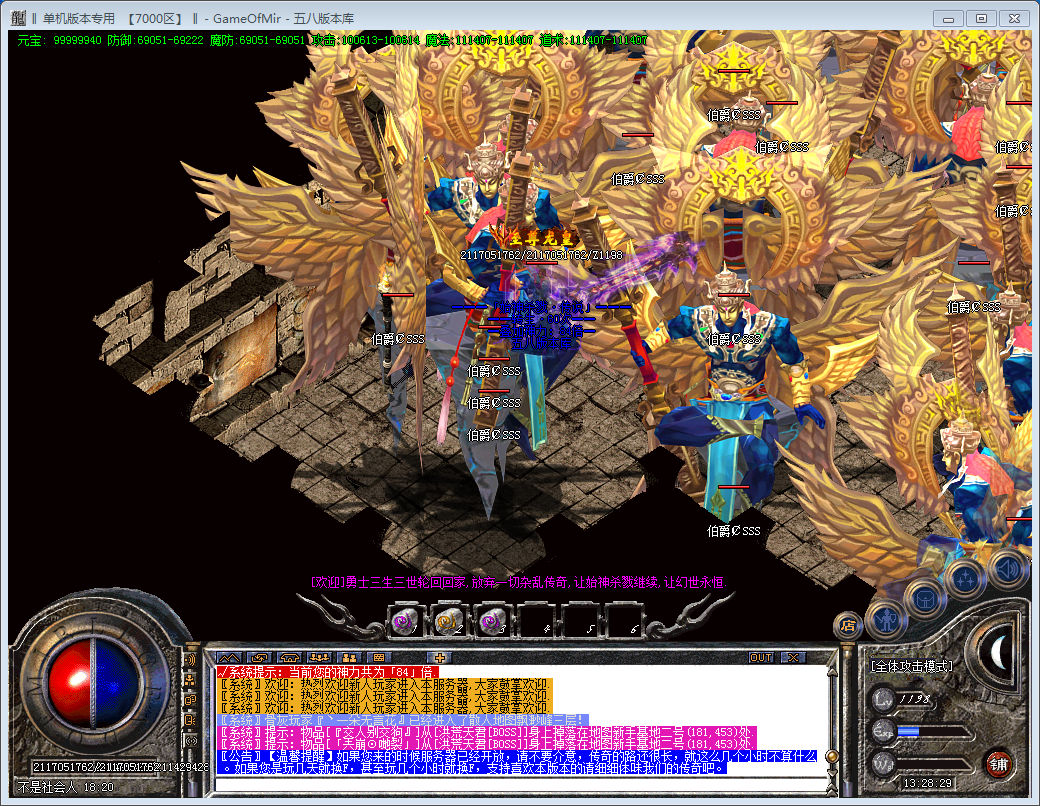Screen dimensions: 1040x806
Task: Switch the 全体攻击模式 attack mode label
Action: click(910, 665)
